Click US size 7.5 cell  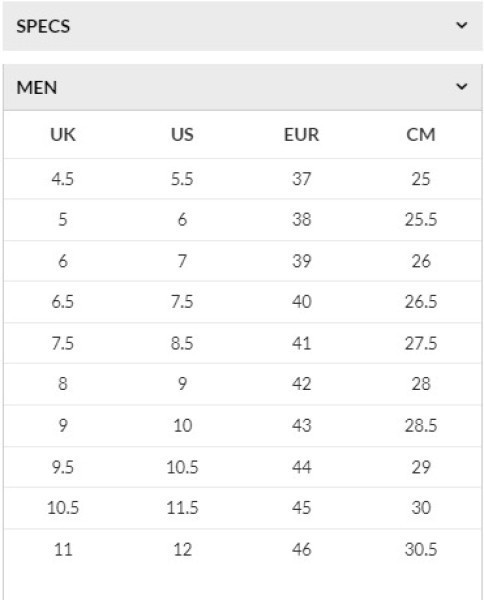(182, 302)
